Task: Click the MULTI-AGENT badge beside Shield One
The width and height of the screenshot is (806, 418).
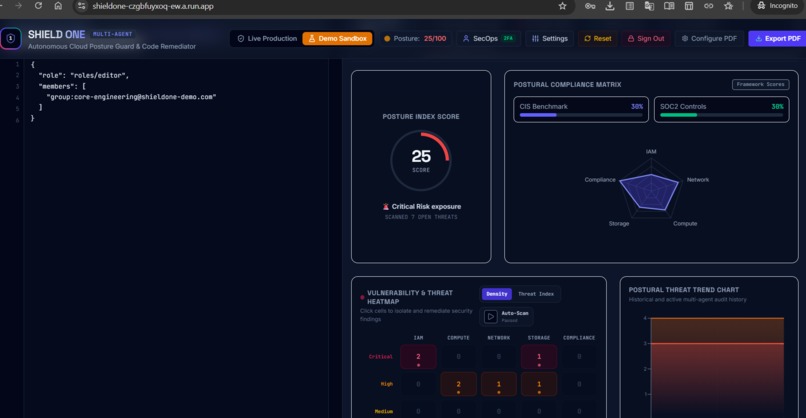Action: pos(113,34)
